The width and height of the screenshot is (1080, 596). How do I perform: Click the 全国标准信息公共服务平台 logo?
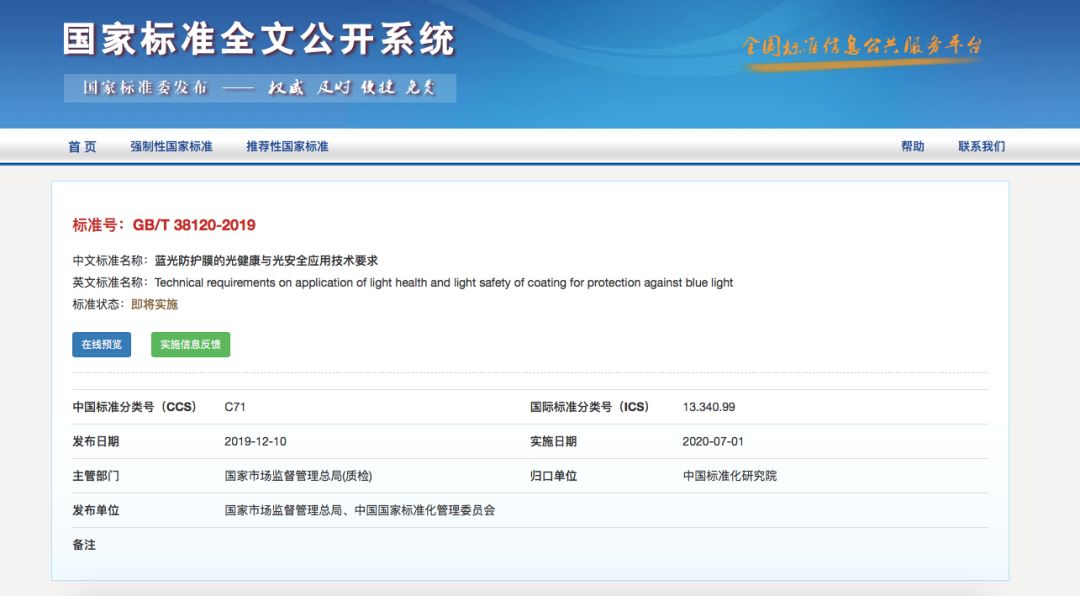(x=862, y=48)
